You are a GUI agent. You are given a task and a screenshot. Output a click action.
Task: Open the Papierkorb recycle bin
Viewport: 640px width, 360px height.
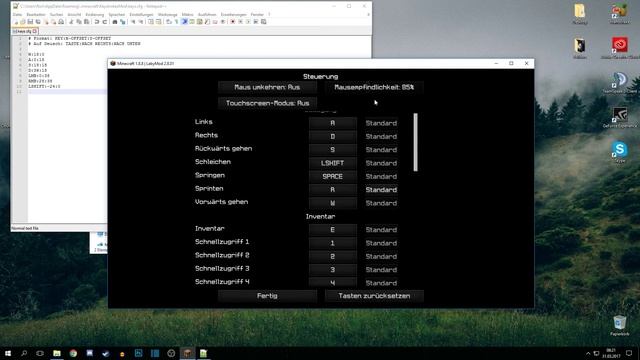click(620, 326)
